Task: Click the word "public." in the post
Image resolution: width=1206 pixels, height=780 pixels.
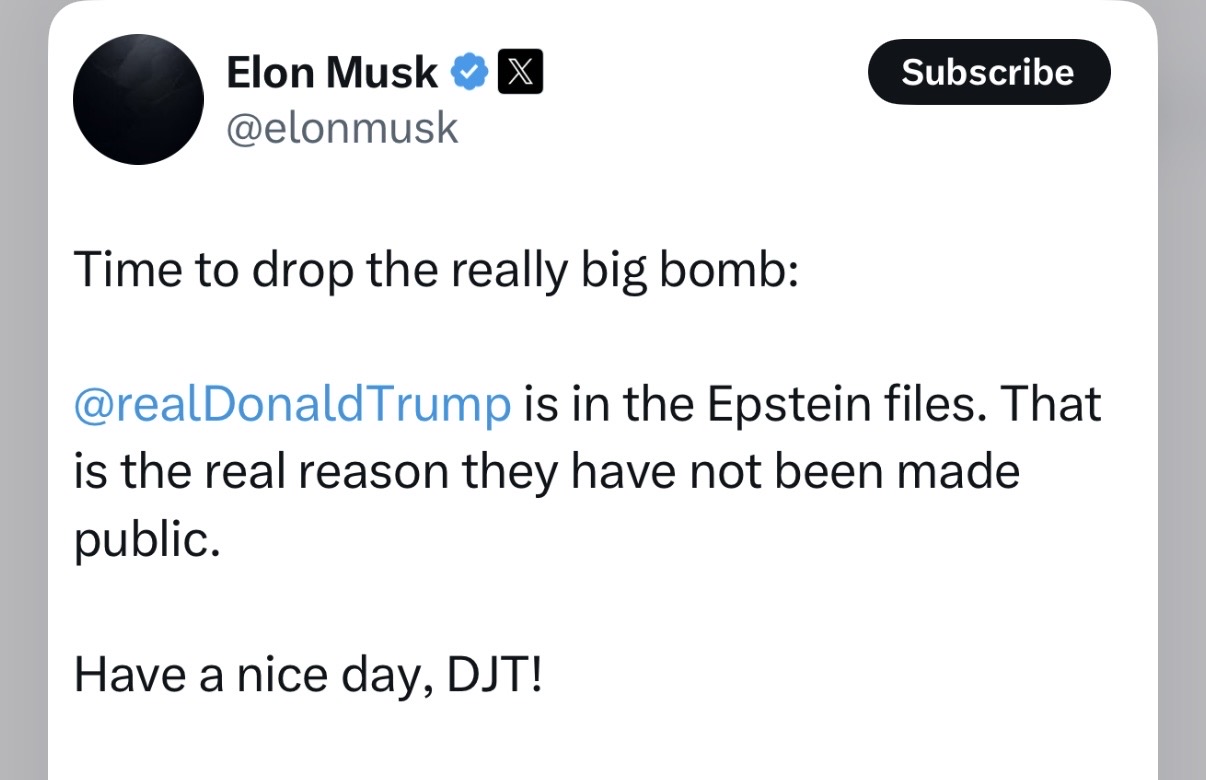Action: (146, 541)
